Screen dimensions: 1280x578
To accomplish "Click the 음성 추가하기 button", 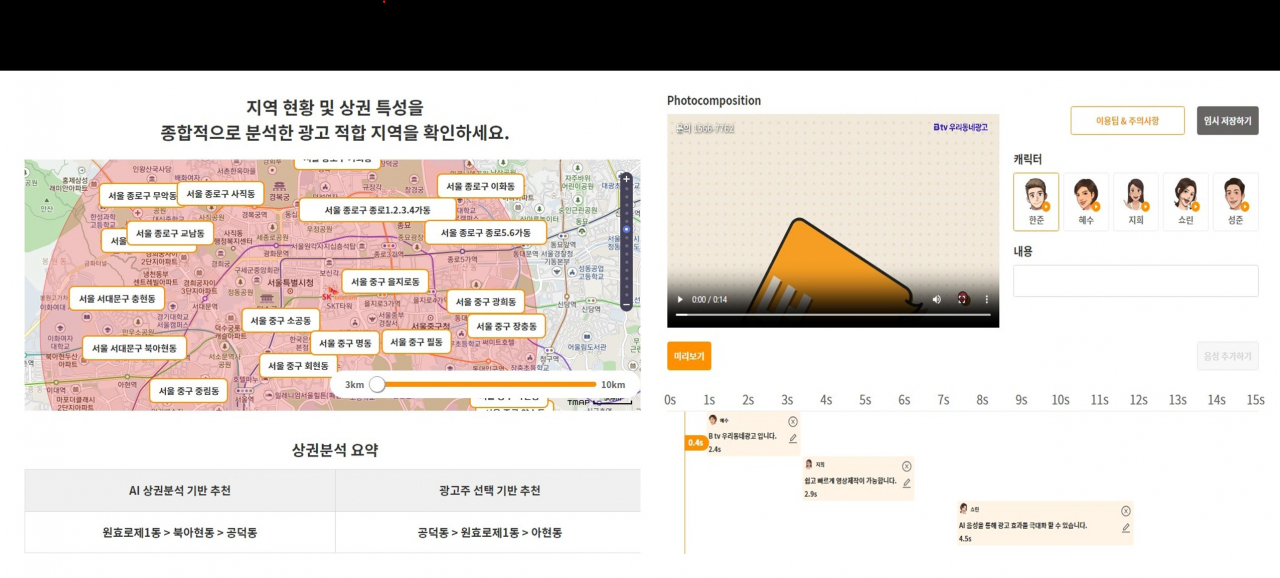I will tap(1227, 356).
